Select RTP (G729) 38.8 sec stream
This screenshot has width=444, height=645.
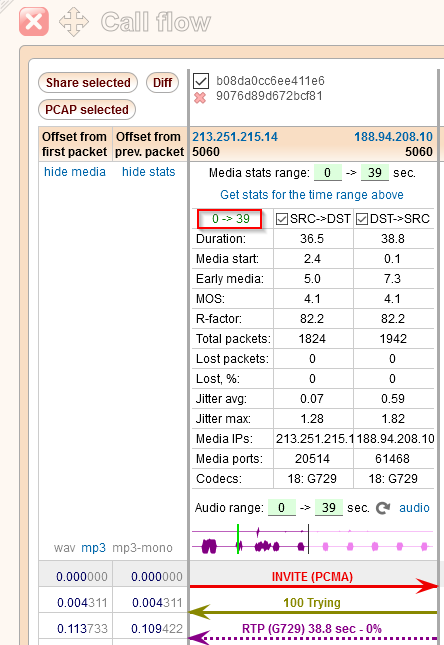313,629
